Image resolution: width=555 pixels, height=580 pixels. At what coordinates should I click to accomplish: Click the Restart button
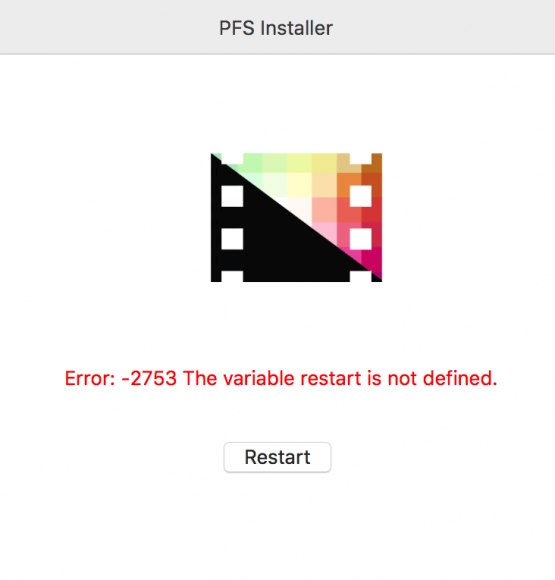(277, 457)
